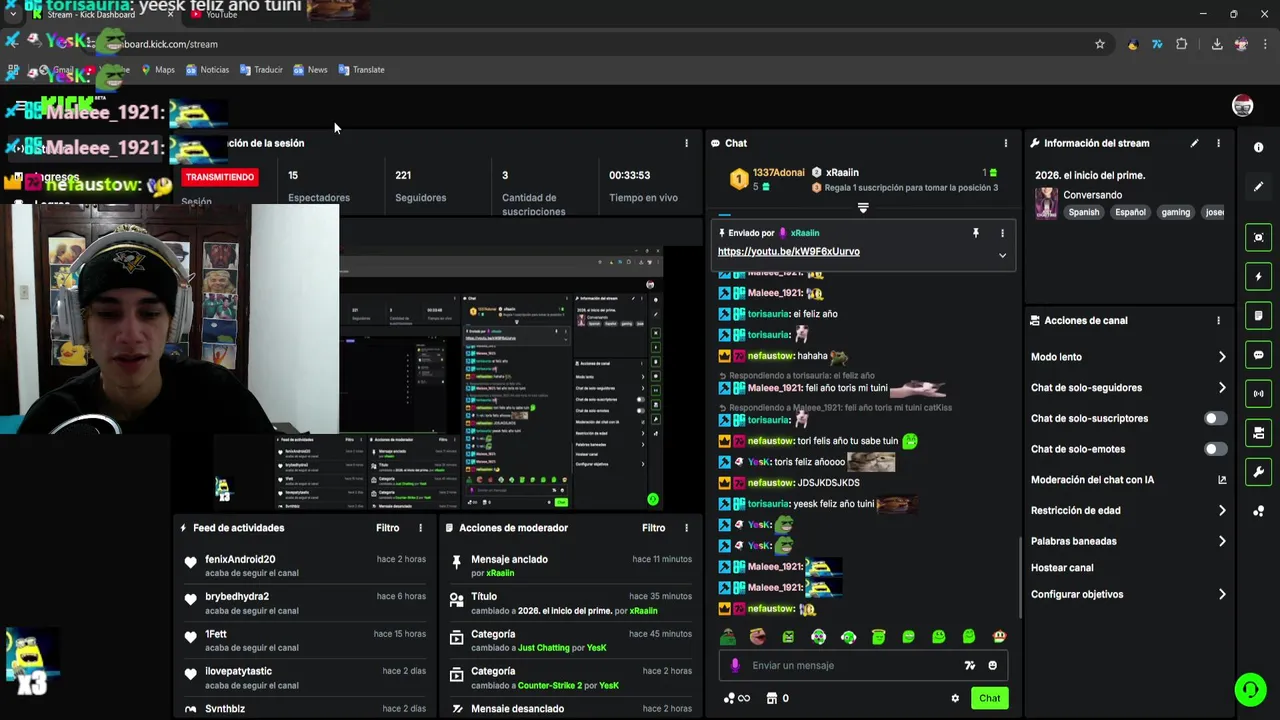Click the document note icon in right sidebar
This screenshot has height=720, width=1280.
pyautogui.click(x=1258, y=316)
